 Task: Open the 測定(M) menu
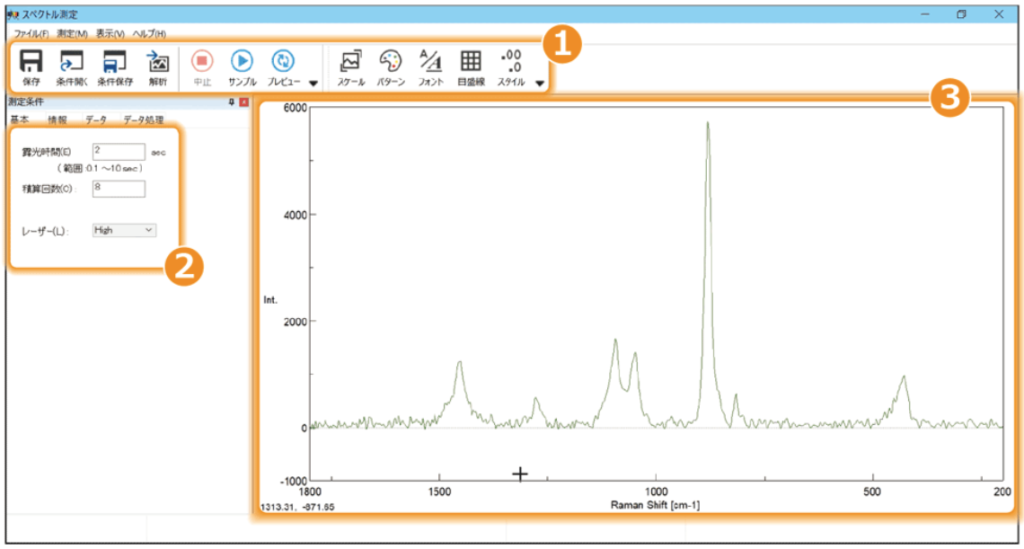point(72,34)
